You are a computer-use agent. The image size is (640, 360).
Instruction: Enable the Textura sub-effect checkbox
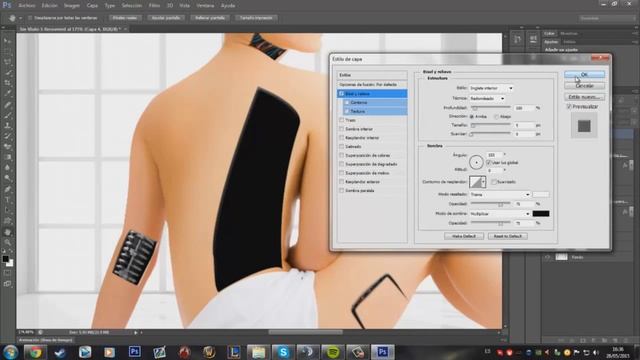point(347,111)
